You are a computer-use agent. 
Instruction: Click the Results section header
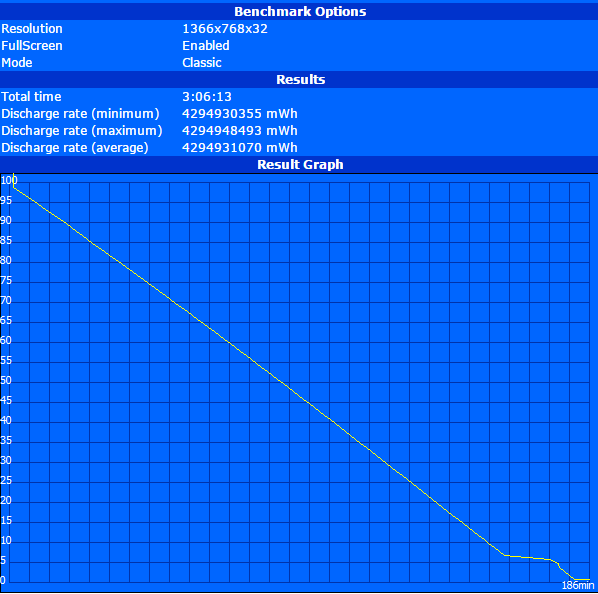pyautogui.click(x=301, y=79)
